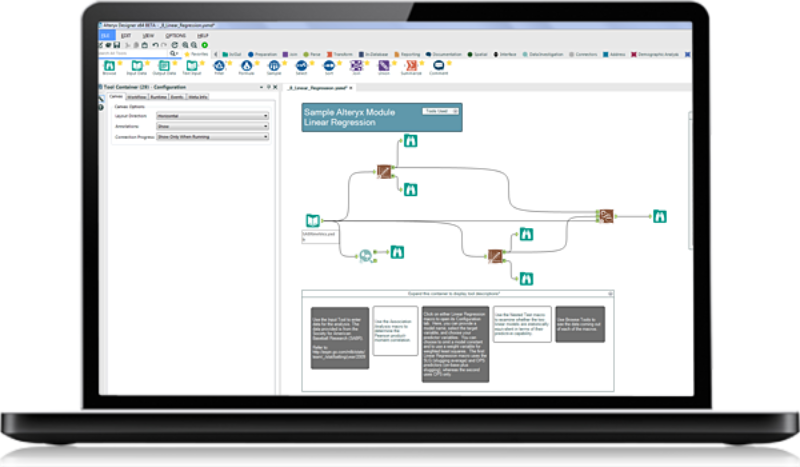The image size is (800, 467).
Task: Expand the tool descriptions container
Action: [610, 294]
